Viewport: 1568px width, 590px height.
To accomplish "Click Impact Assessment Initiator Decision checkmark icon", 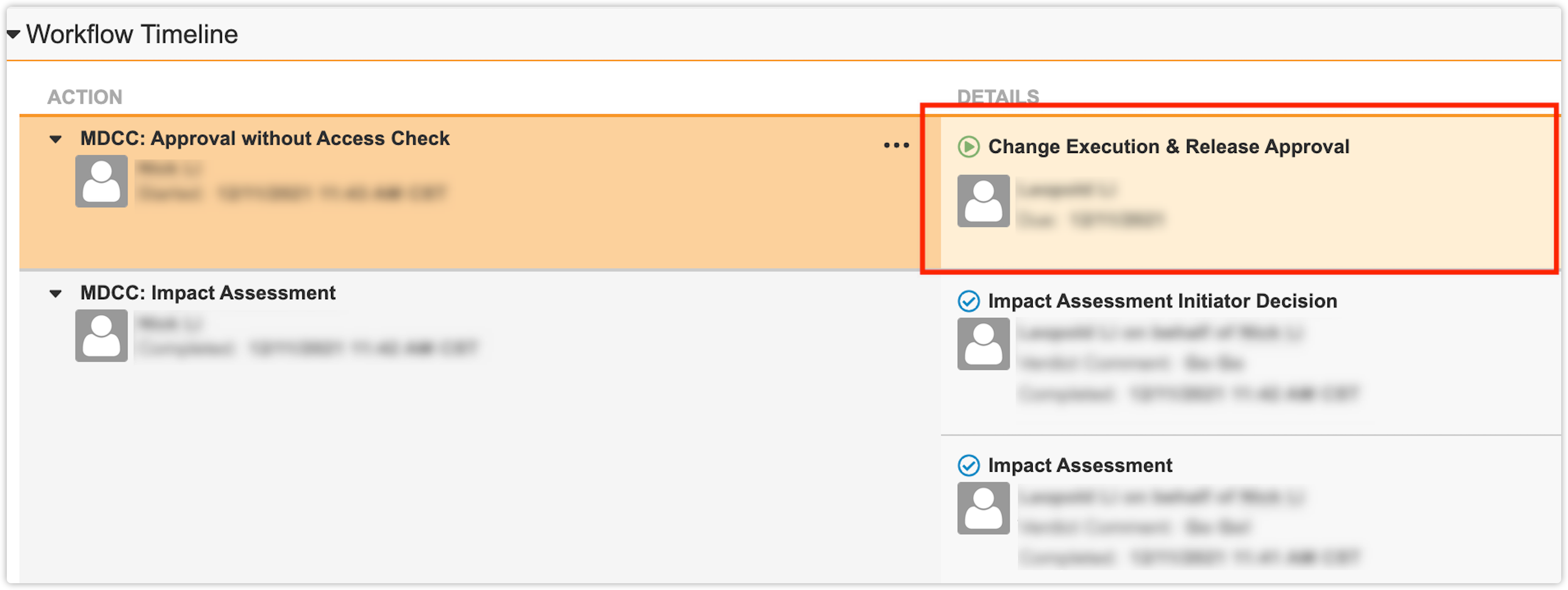I will pyautogui.click(x=968, y=301).
